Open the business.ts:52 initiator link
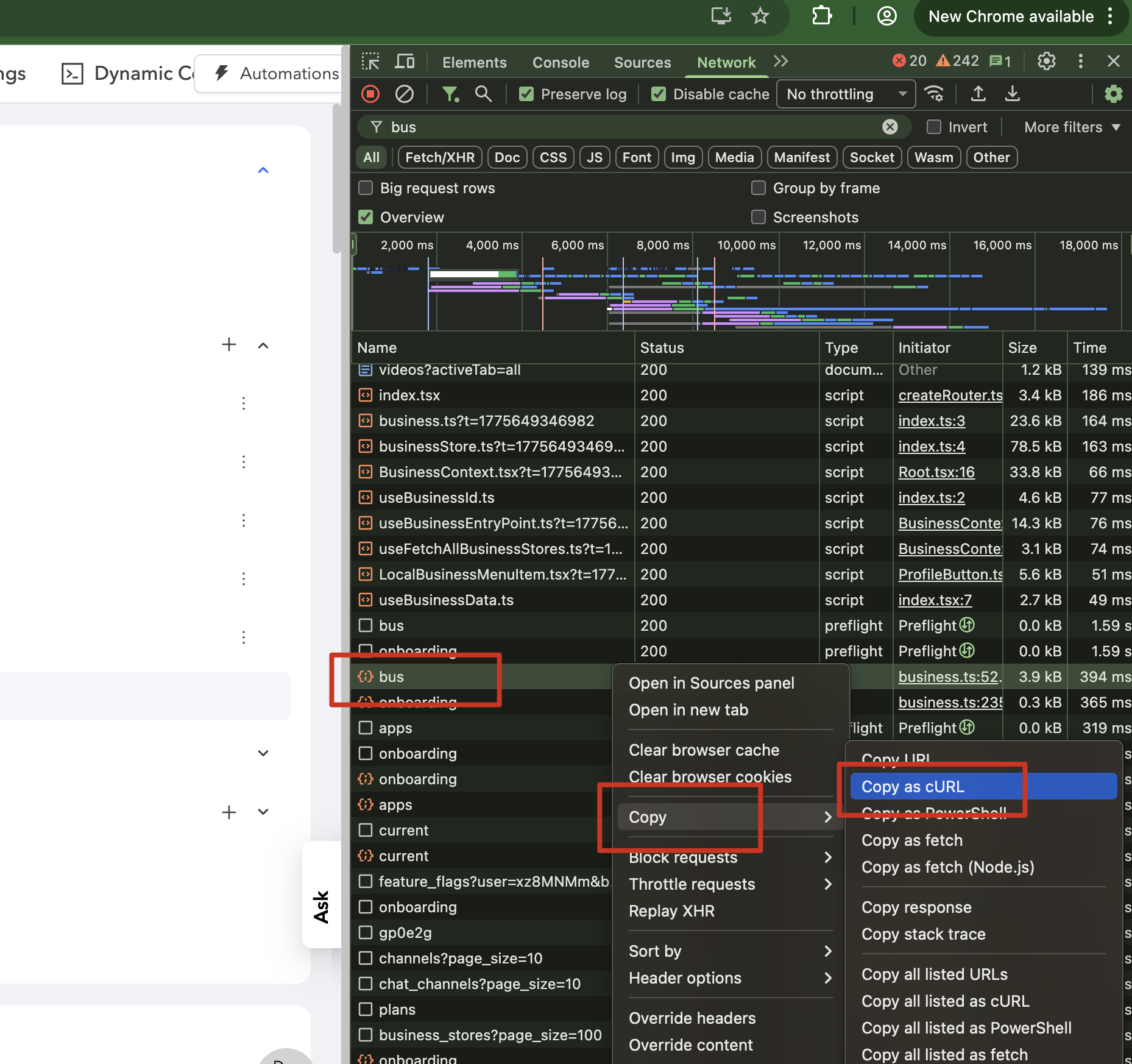Screen dimensions: 1132x1064 (x=949, y=676)
